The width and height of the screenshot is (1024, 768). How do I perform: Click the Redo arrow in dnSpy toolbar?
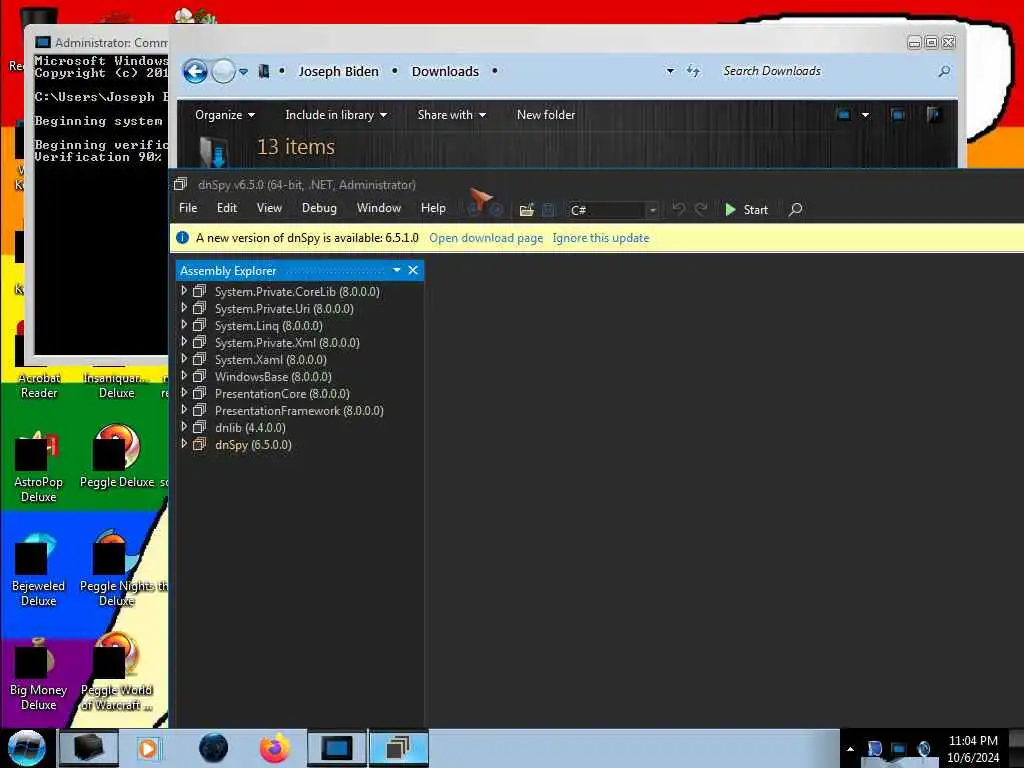pos(701,209)
